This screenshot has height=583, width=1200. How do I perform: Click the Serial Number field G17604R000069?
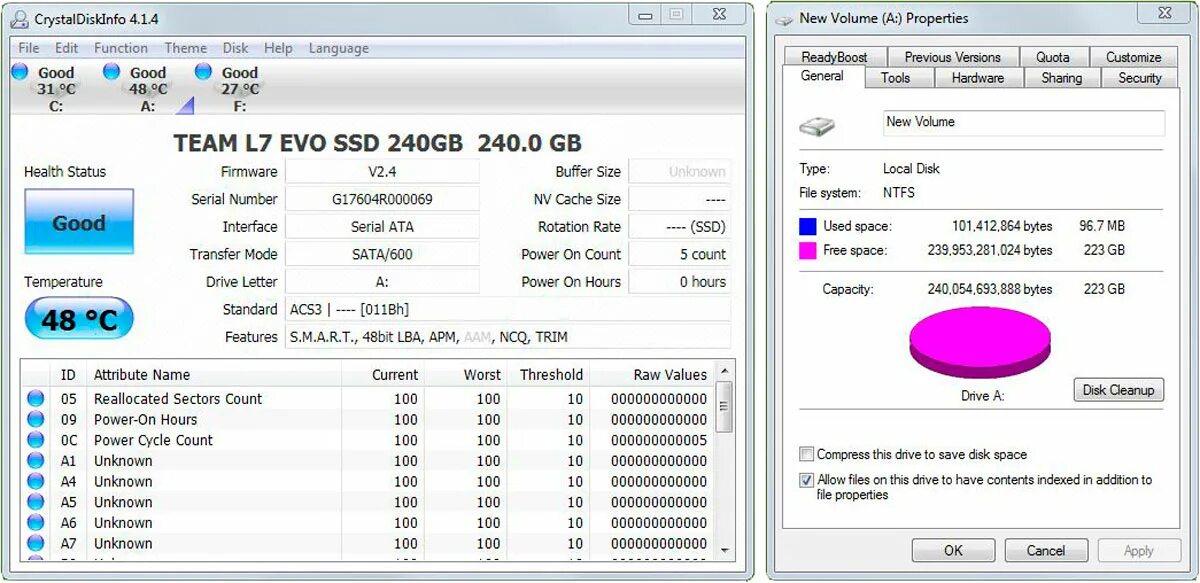pos(382,199)
